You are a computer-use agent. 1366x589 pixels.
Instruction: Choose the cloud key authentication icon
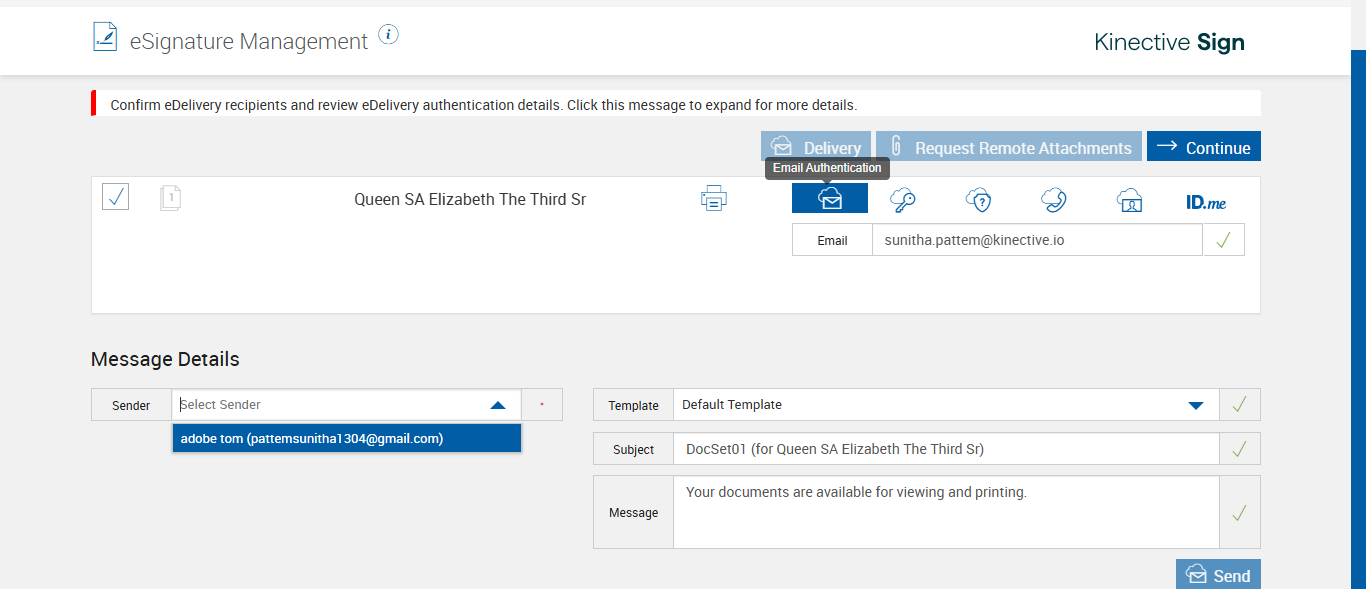(903, 200)
